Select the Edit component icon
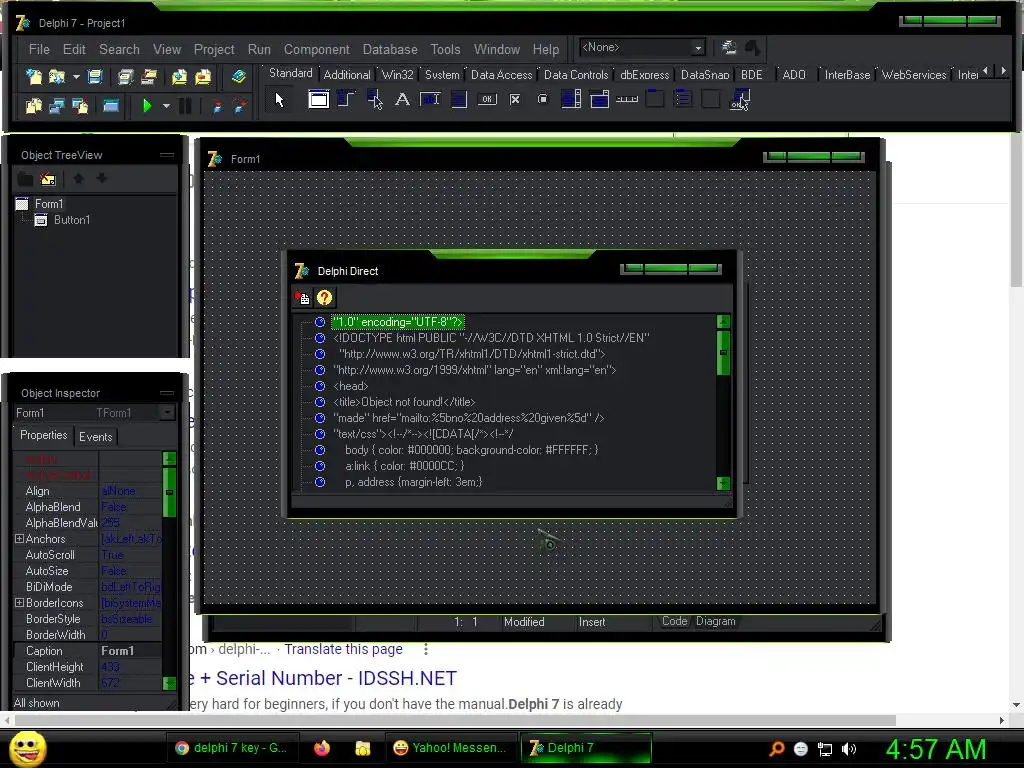Viewport: 1024px width, 768px height. point(430,99)
